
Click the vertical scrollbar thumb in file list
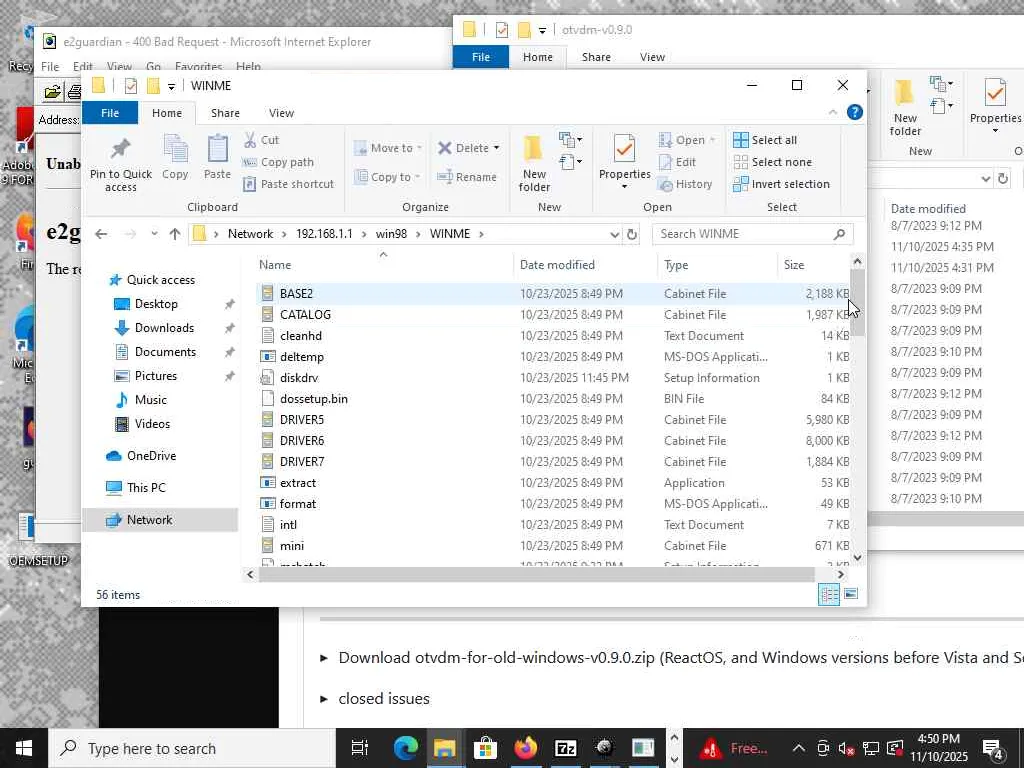(857, 302)
